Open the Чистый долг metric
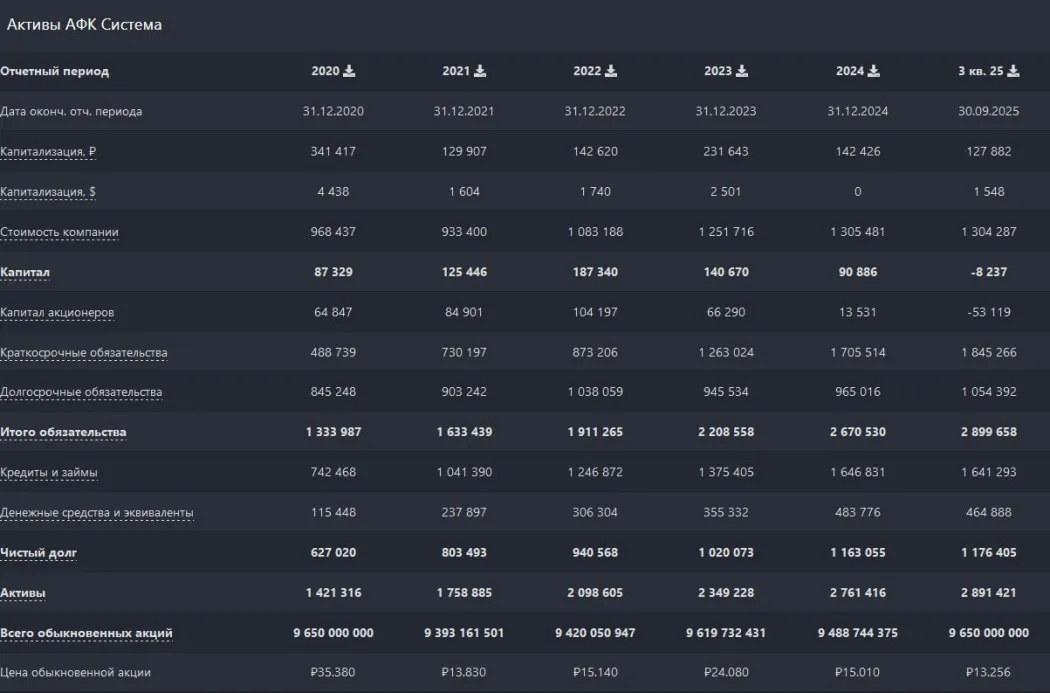Screen dimensions: 1050x693 (38, 553)
